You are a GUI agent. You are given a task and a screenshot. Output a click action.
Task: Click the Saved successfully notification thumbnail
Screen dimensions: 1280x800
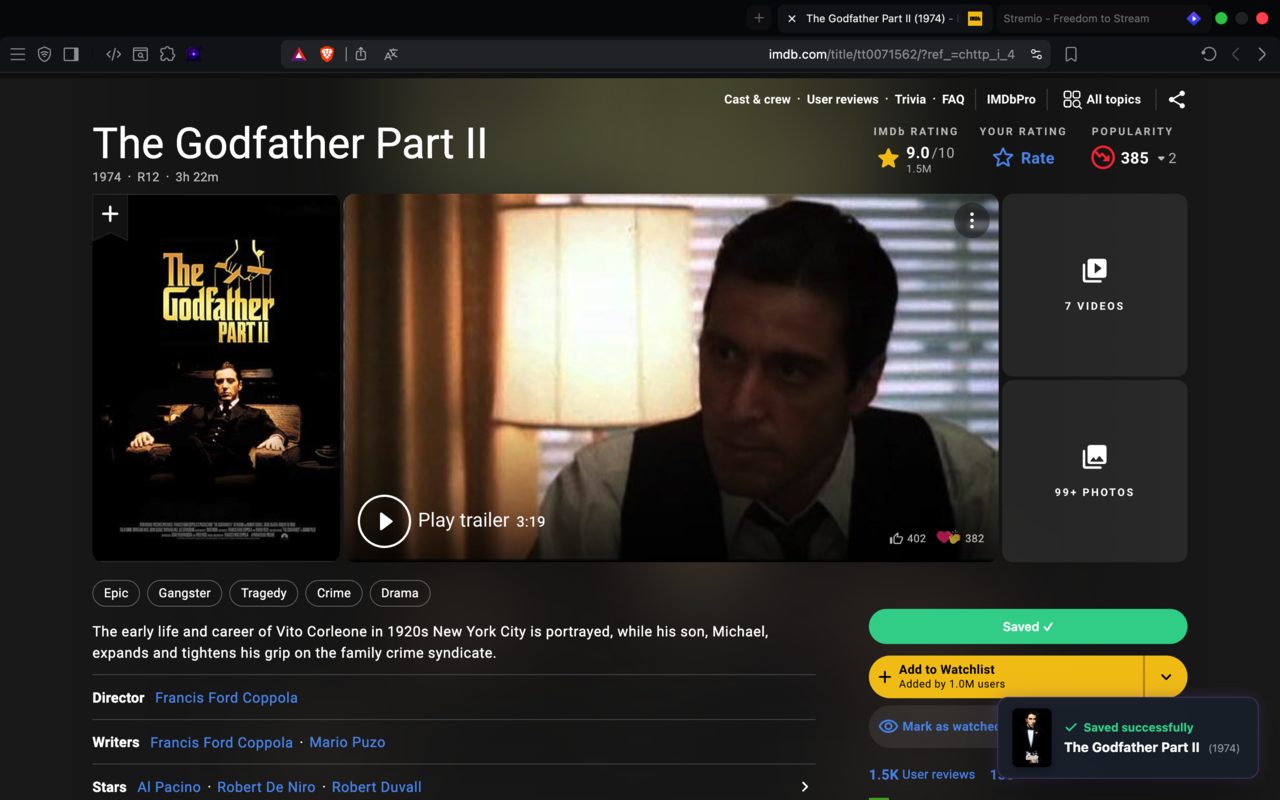(1032, 737)
